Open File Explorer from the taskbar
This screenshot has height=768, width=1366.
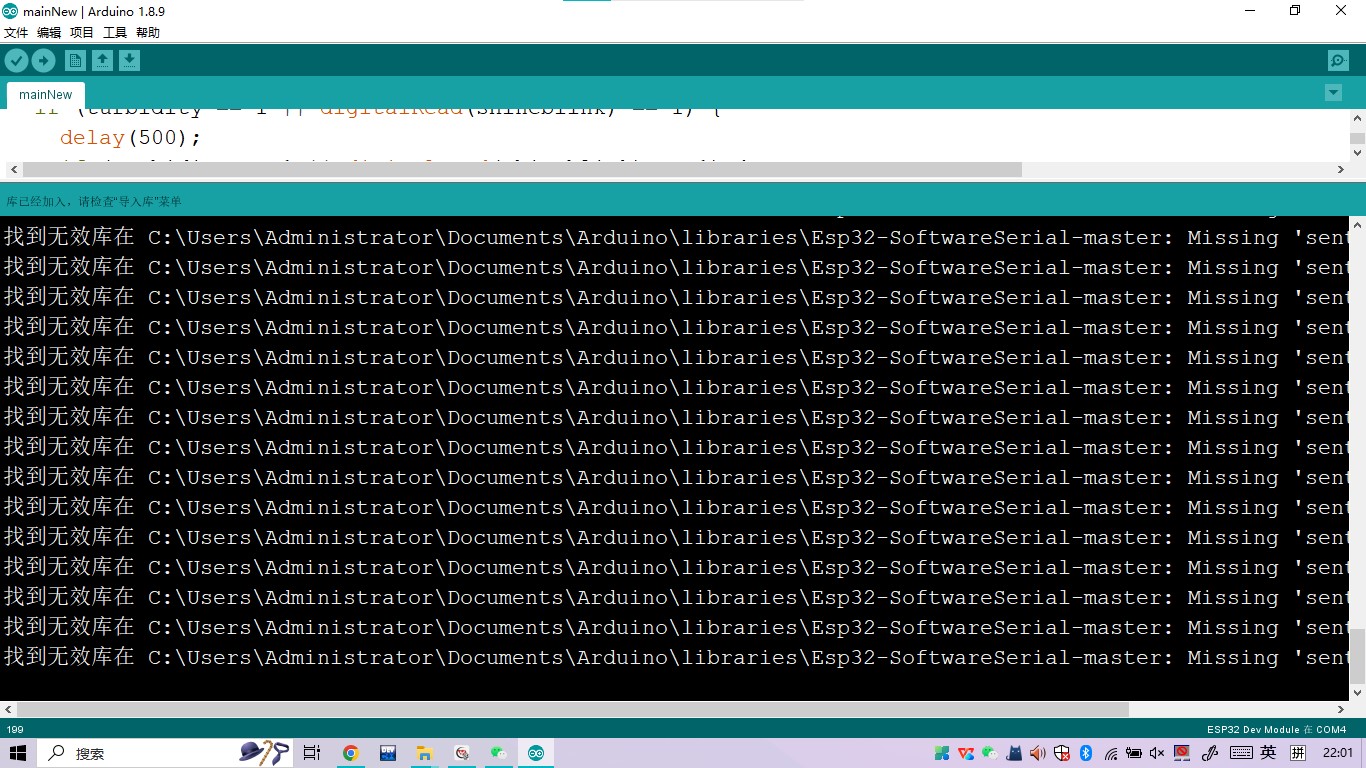coord(425,753)
